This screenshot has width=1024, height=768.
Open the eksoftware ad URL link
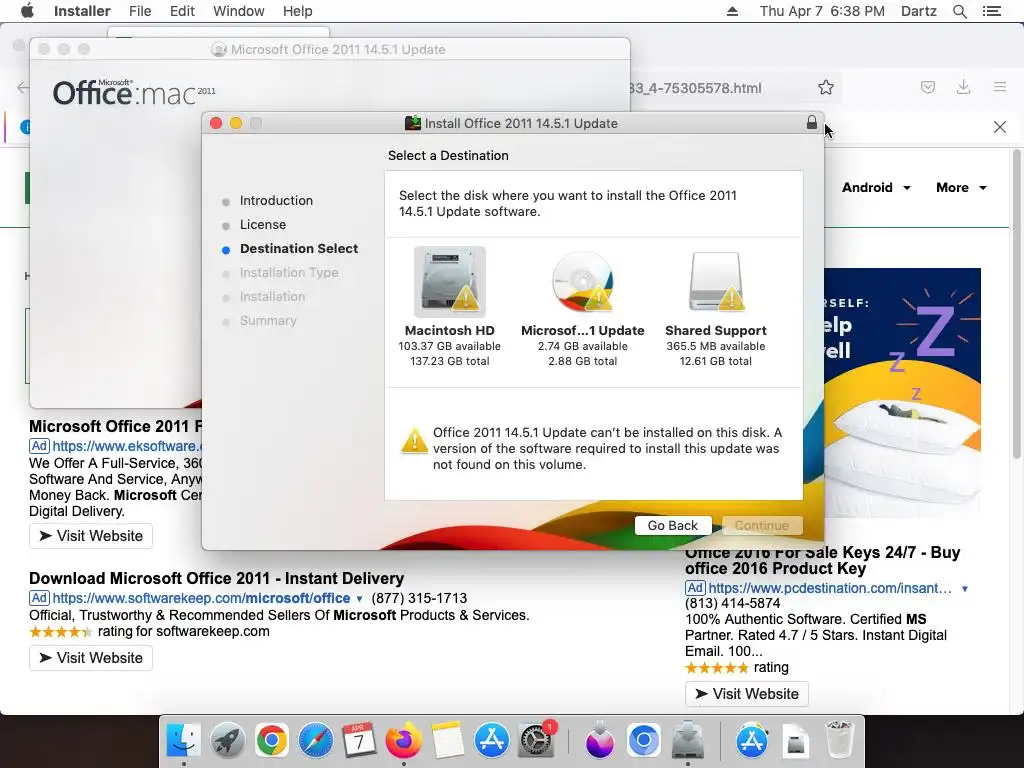[x=127, y=446]
